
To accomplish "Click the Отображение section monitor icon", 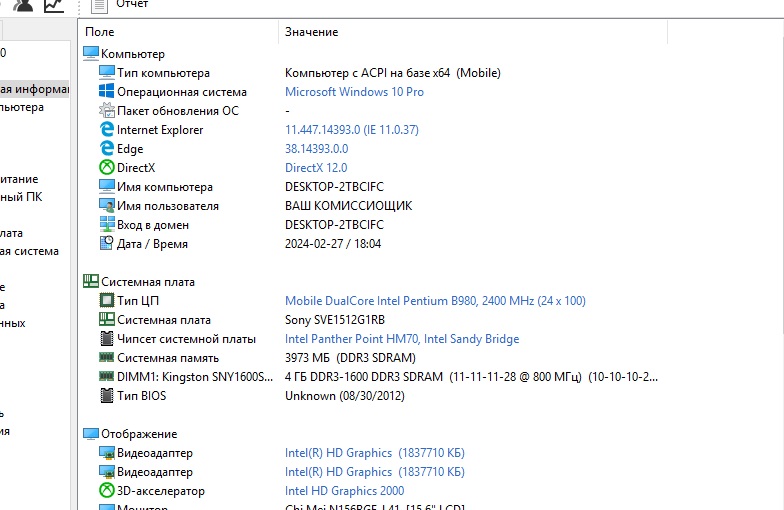I will pyautogui.click(x=91, y=433).
